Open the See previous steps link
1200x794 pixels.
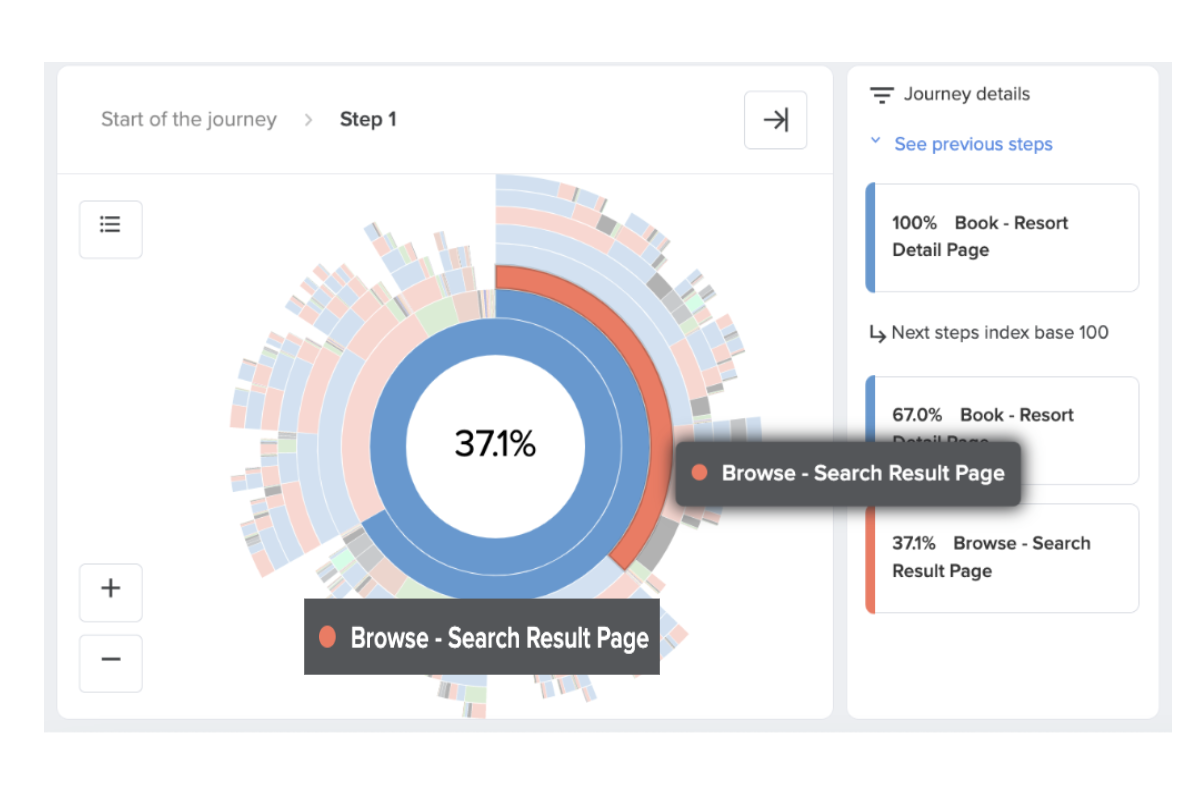973,144
